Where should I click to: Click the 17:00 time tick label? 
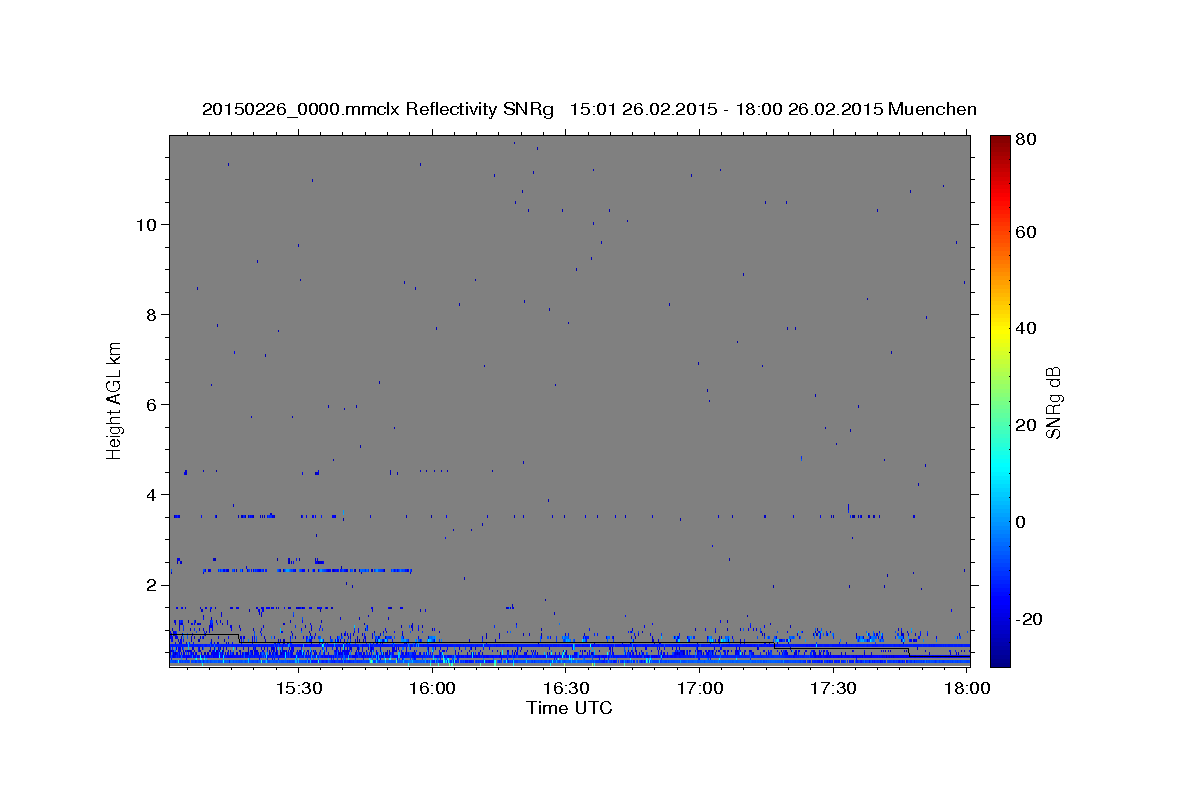[x=700, y=689]
